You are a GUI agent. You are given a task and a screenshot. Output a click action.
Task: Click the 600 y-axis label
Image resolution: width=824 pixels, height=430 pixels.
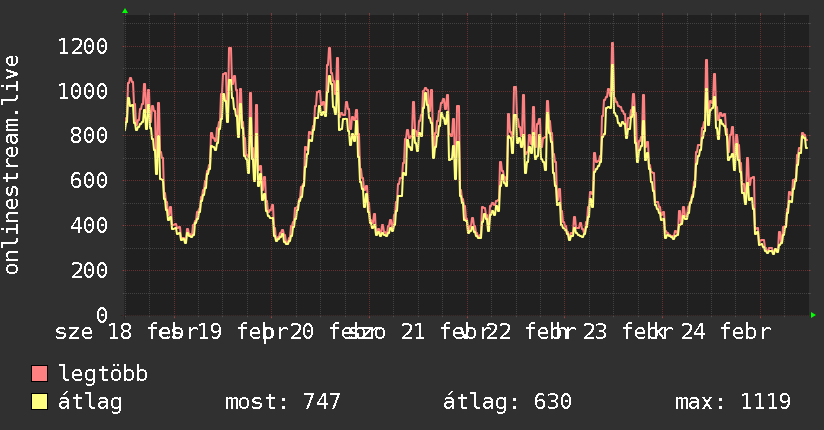point(89,181)
